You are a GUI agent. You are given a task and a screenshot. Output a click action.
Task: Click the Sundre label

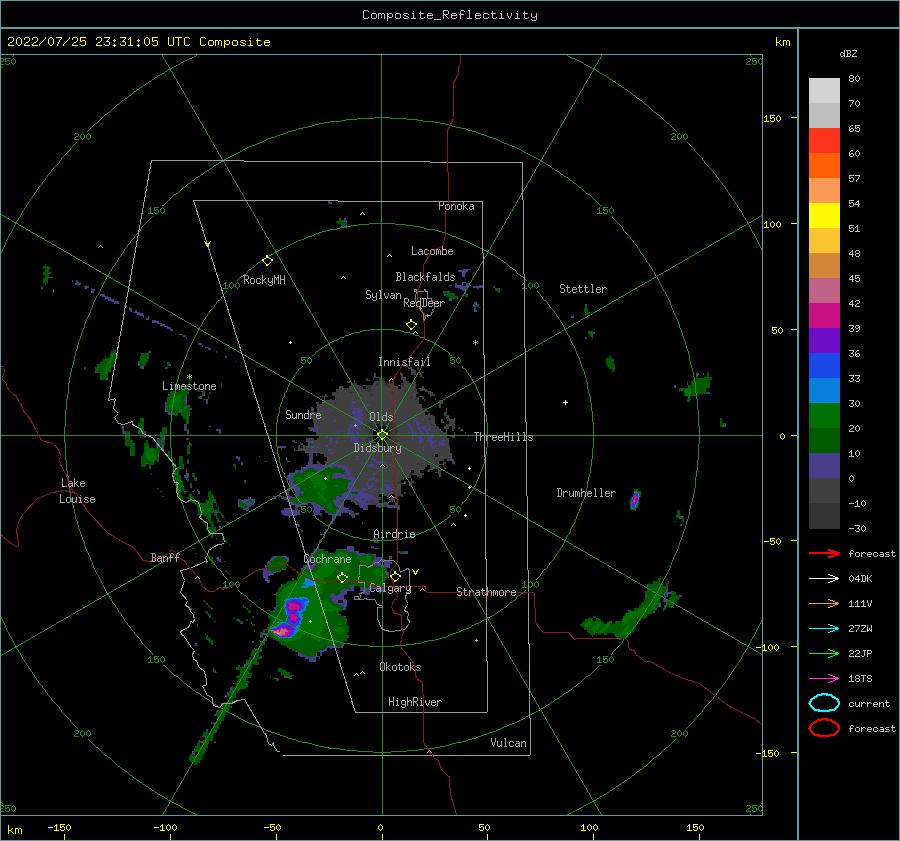coord(303,414)
